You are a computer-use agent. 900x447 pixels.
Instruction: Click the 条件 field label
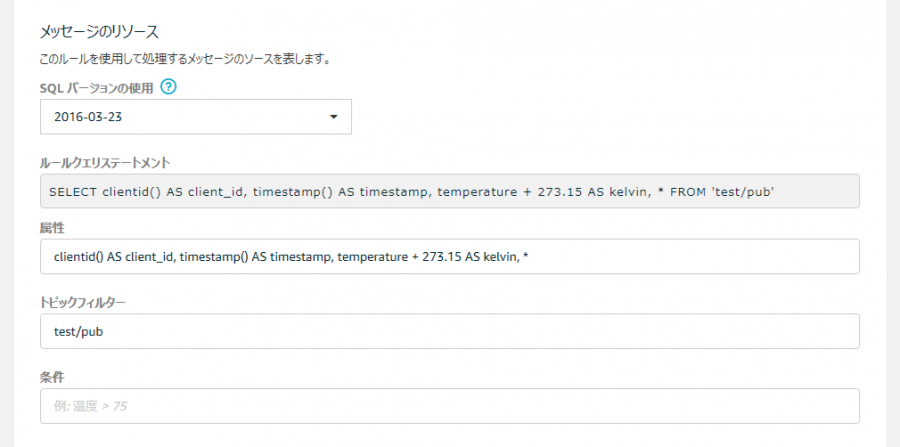[52, 377]
